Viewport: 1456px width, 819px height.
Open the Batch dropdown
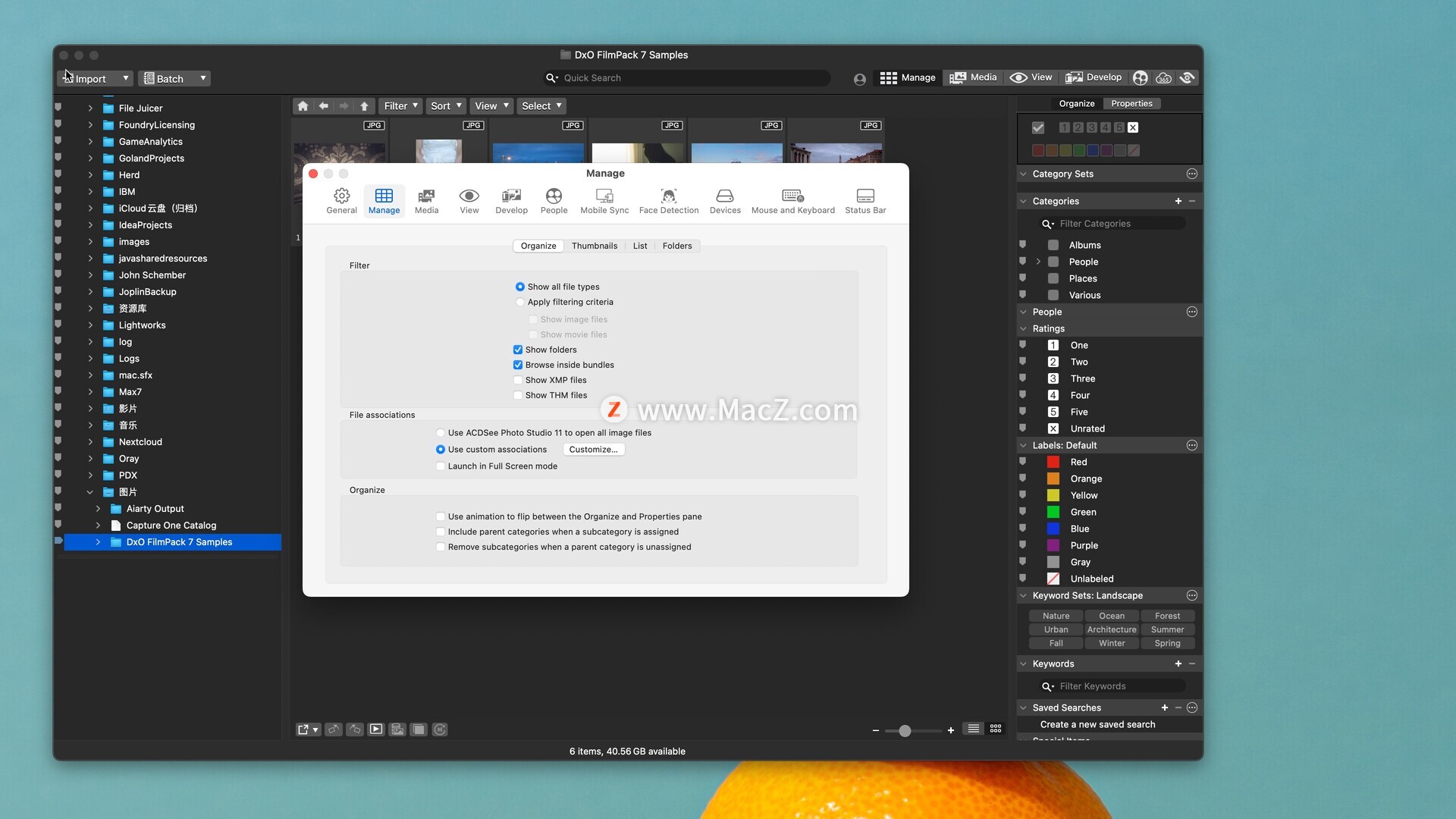coord(174,79)
